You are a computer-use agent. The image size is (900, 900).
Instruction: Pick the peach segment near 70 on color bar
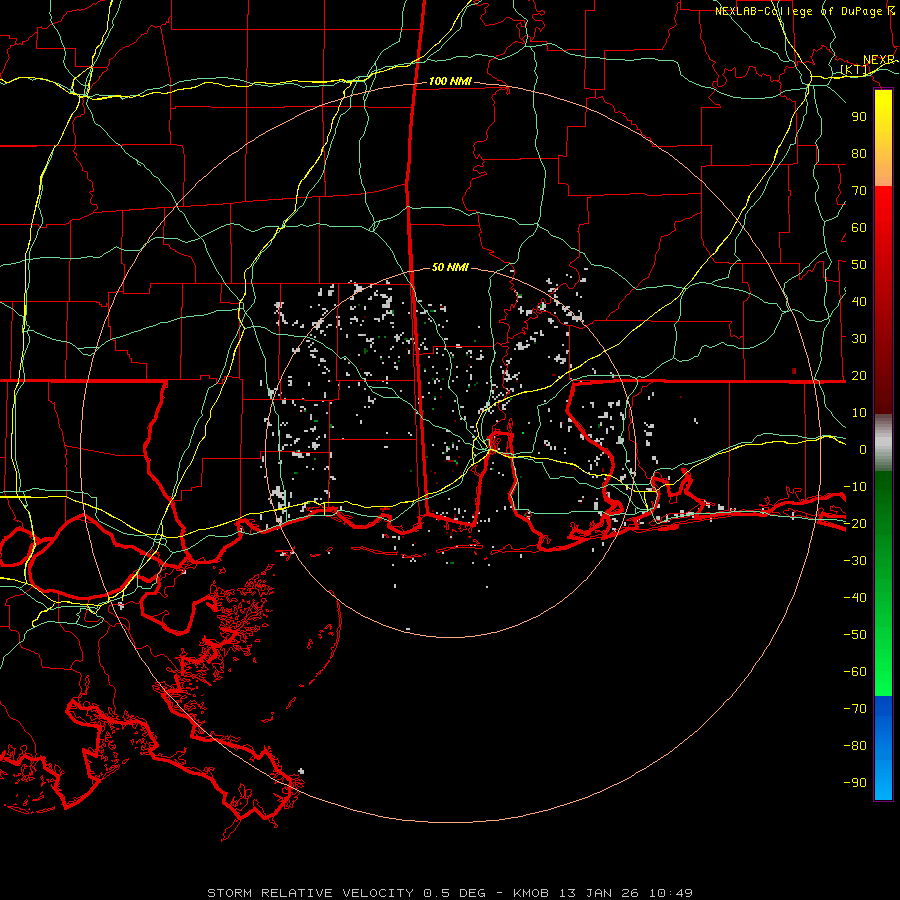(883, 177)
